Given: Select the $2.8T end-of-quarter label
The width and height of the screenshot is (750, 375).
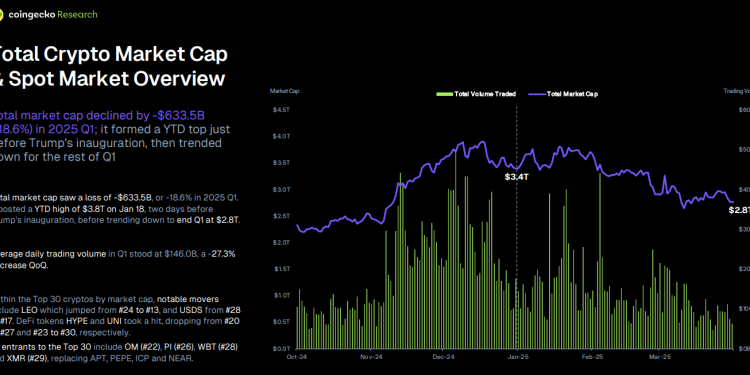Looking at the screenshot, I should point(739,210).
